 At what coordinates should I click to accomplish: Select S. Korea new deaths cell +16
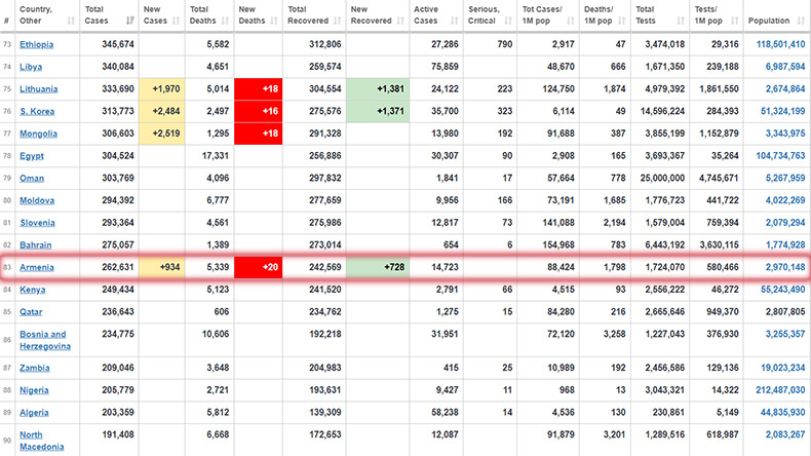point(258,111)
